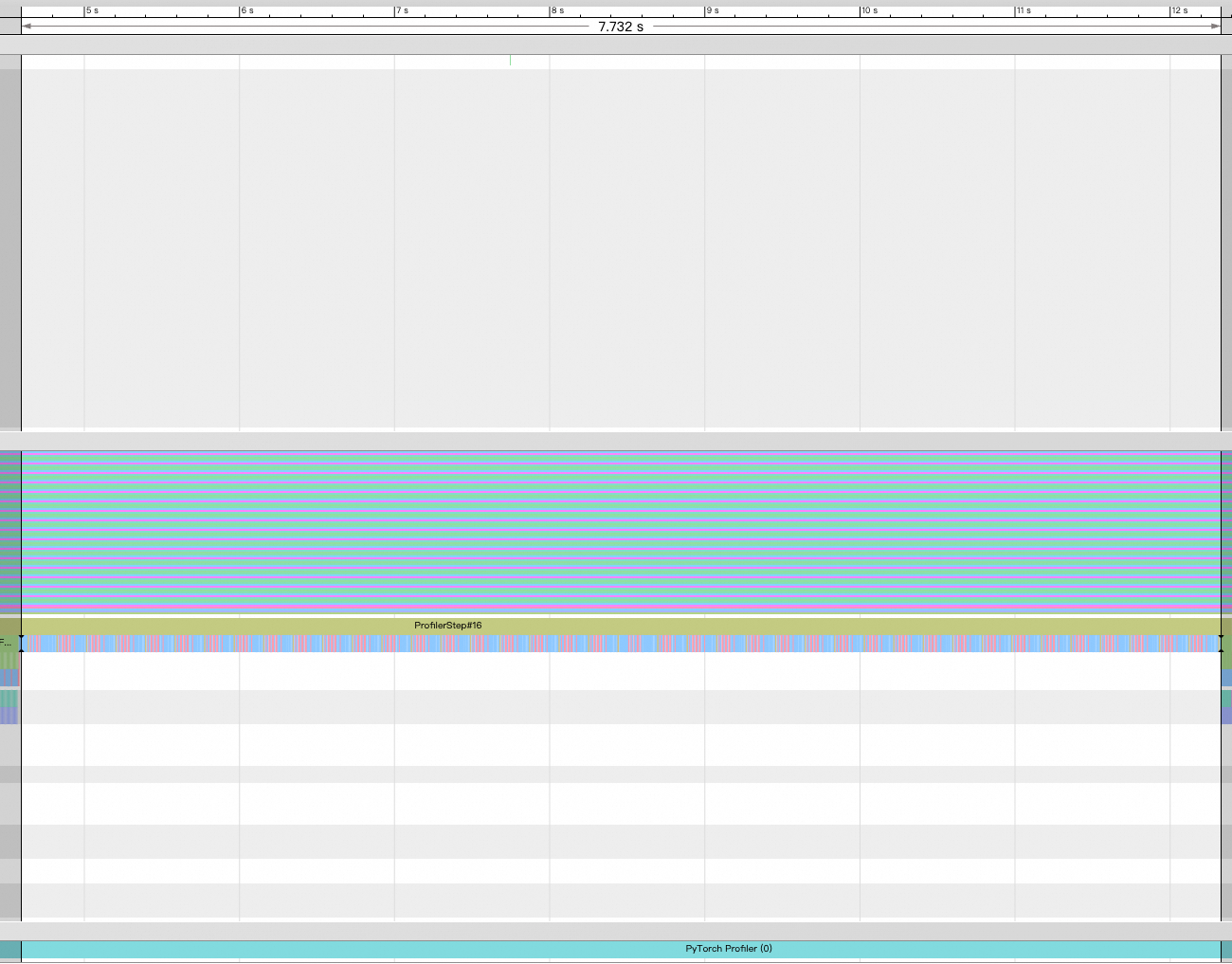Image resolution: width=1232 pixels, height=964 pixels.
Task: Click the 12 s ruler mark
Action: click(x=1178, y=10)
